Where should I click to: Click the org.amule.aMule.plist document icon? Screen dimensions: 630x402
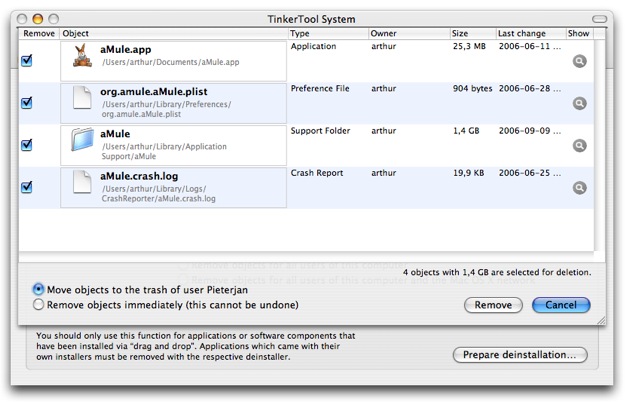tap(82, 97)
